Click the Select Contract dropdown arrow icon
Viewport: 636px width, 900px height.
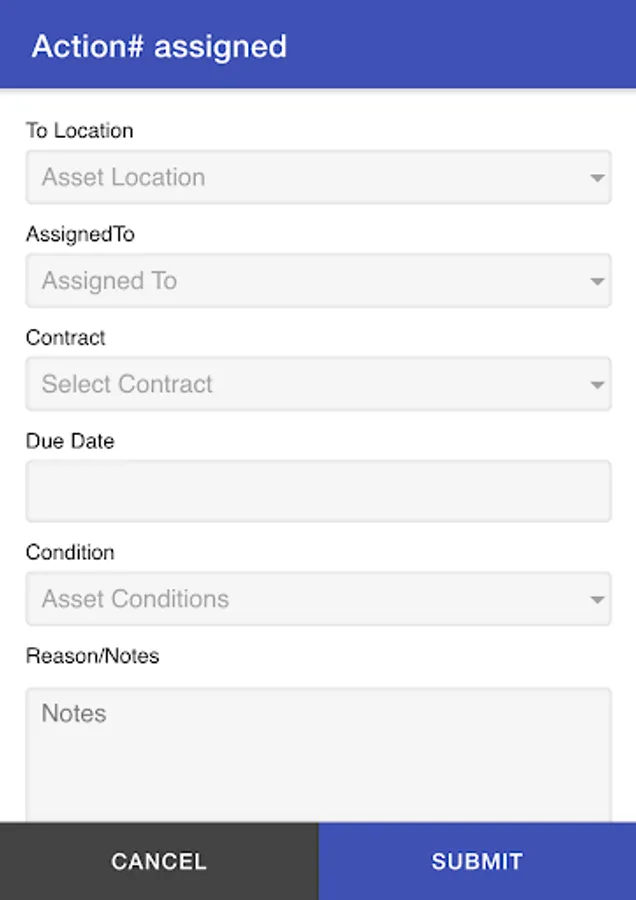pyautogui.click(x=597, y=386)
